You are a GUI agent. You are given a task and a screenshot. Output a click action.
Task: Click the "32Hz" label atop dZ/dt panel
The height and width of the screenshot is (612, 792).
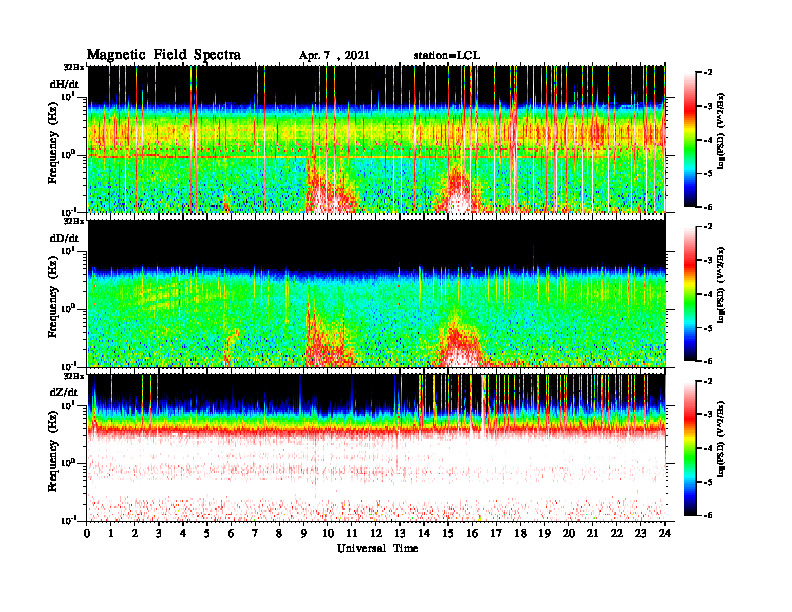[74, 376]
